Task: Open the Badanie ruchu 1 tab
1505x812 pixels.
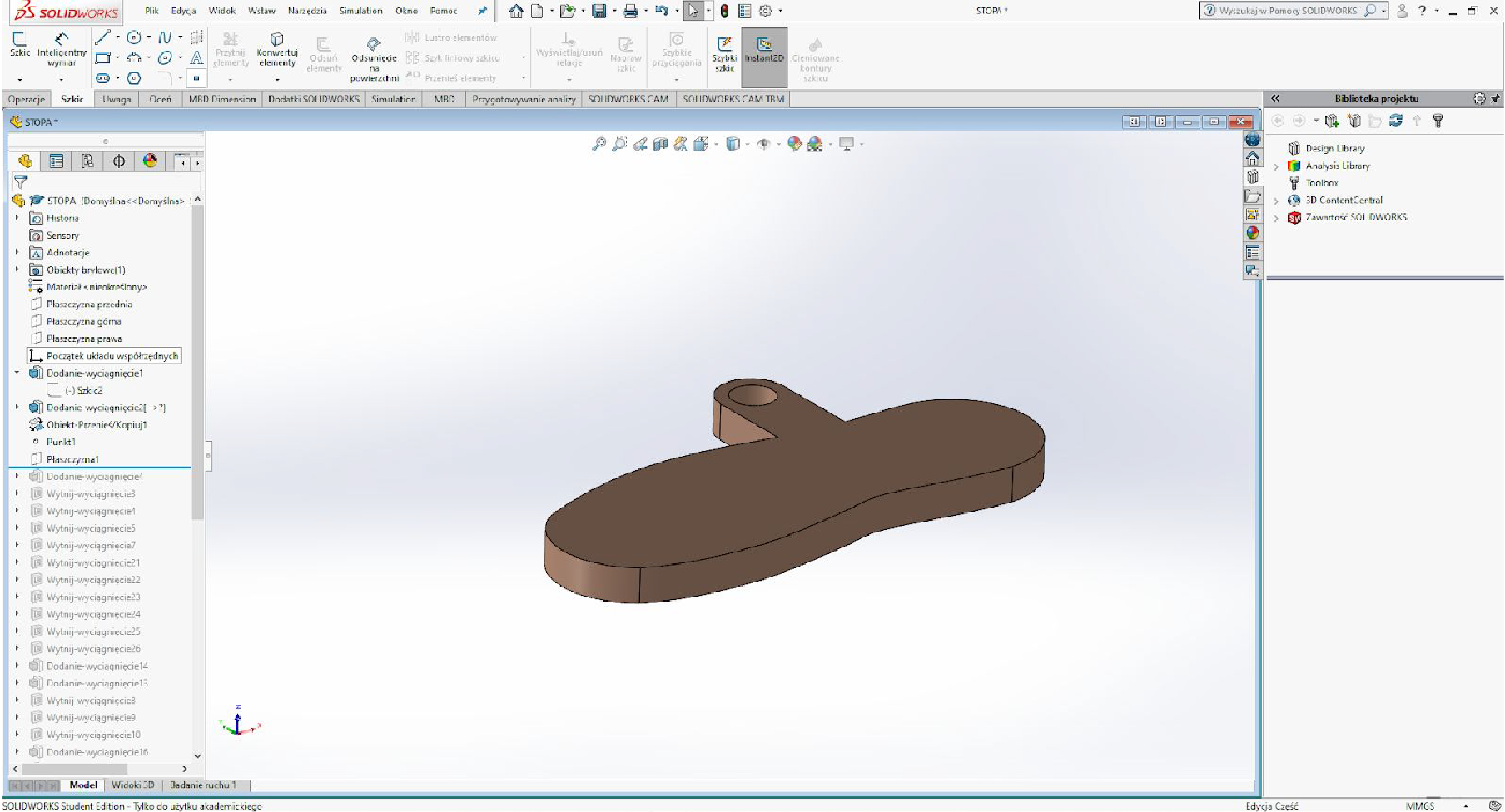Action: 202,785
